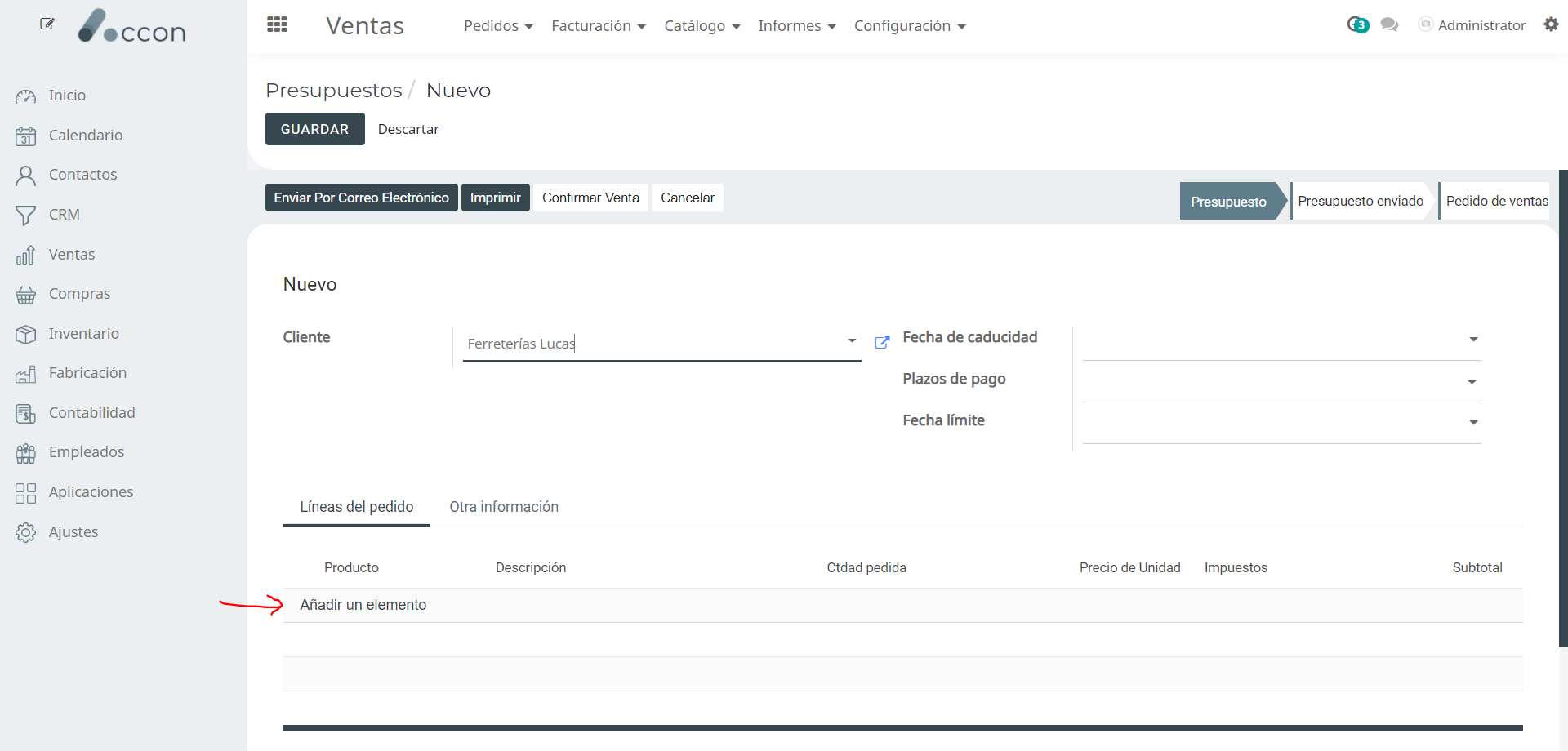Click Enviar Por Correo Electrónico button
Viewport: 1568px width, 751px height.
361,198
